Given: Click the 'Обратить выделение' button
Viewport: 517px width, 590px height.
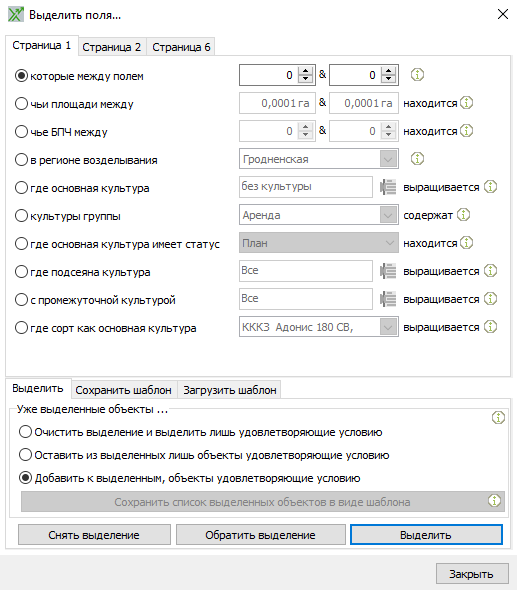Looking at the screenshot, I should (260, 535).
